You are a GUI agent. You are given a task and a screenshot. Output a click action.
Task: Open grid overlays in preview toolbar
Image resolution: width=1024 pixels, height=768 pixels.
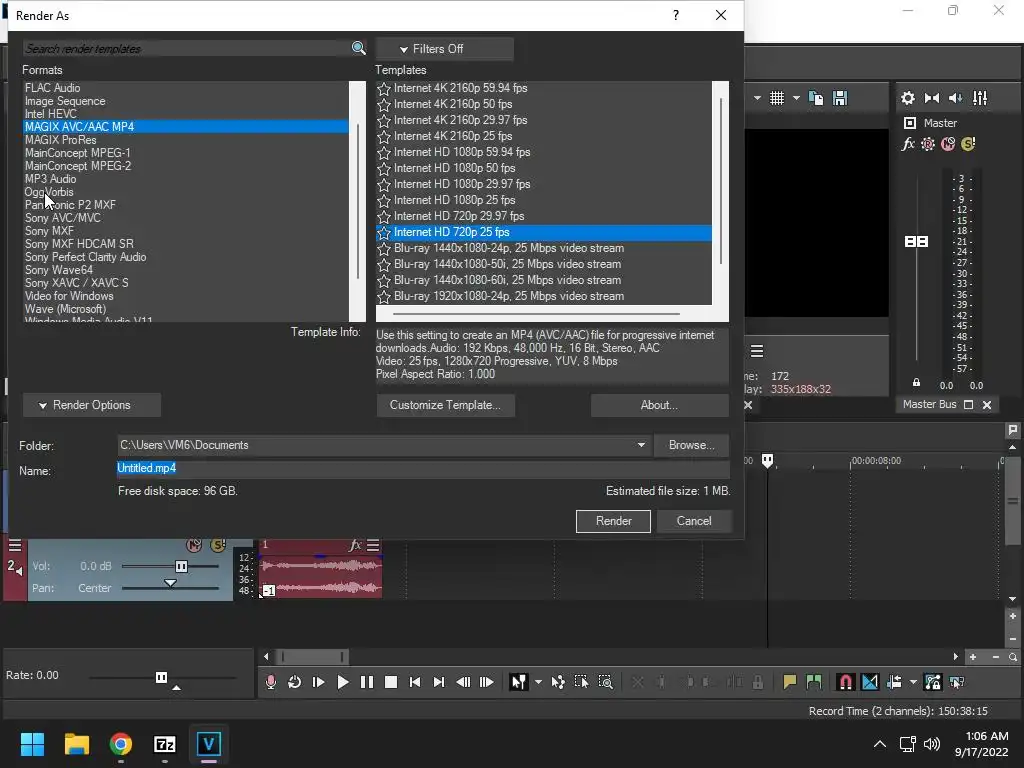tap(776, 98)
